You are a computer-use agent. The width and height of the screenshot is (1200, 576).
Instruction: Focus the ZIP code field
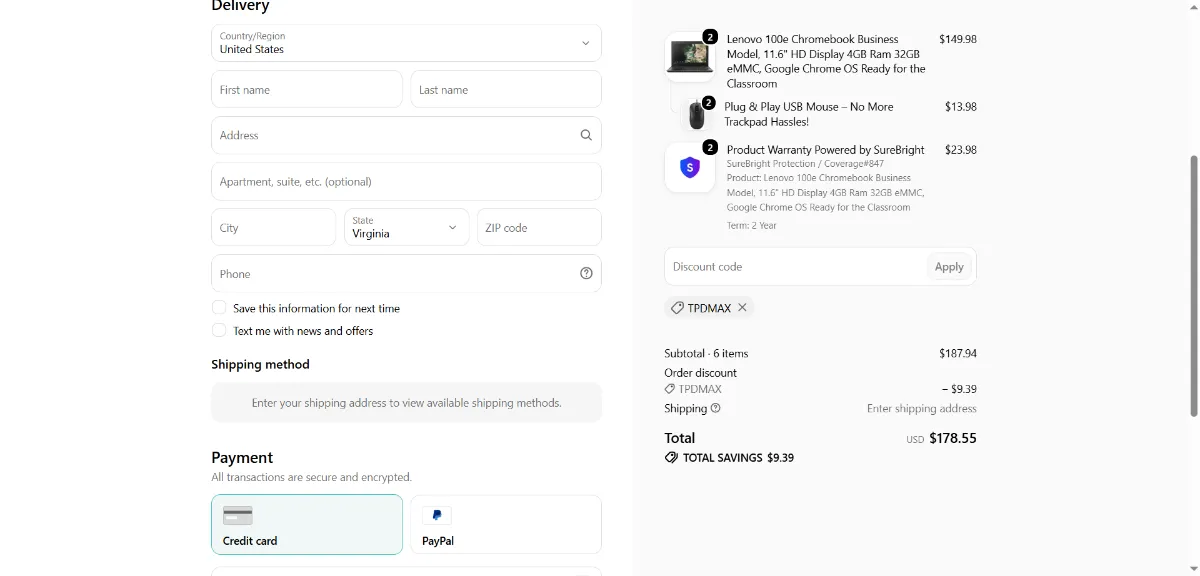[539, 227]
